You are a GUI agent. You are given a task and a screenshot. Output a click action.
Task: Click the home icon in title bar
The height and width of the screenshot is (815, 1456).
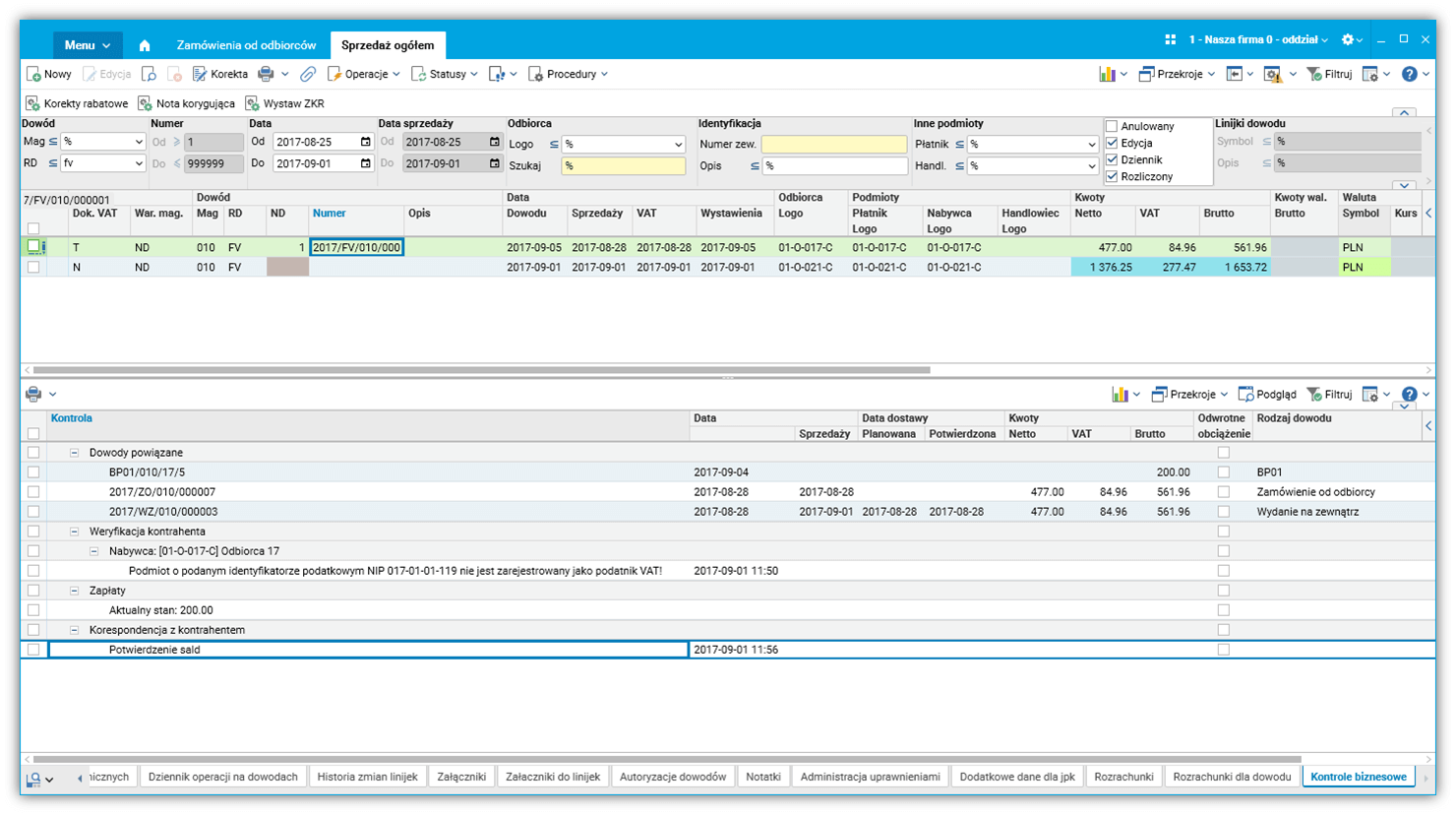coord(145,45)
